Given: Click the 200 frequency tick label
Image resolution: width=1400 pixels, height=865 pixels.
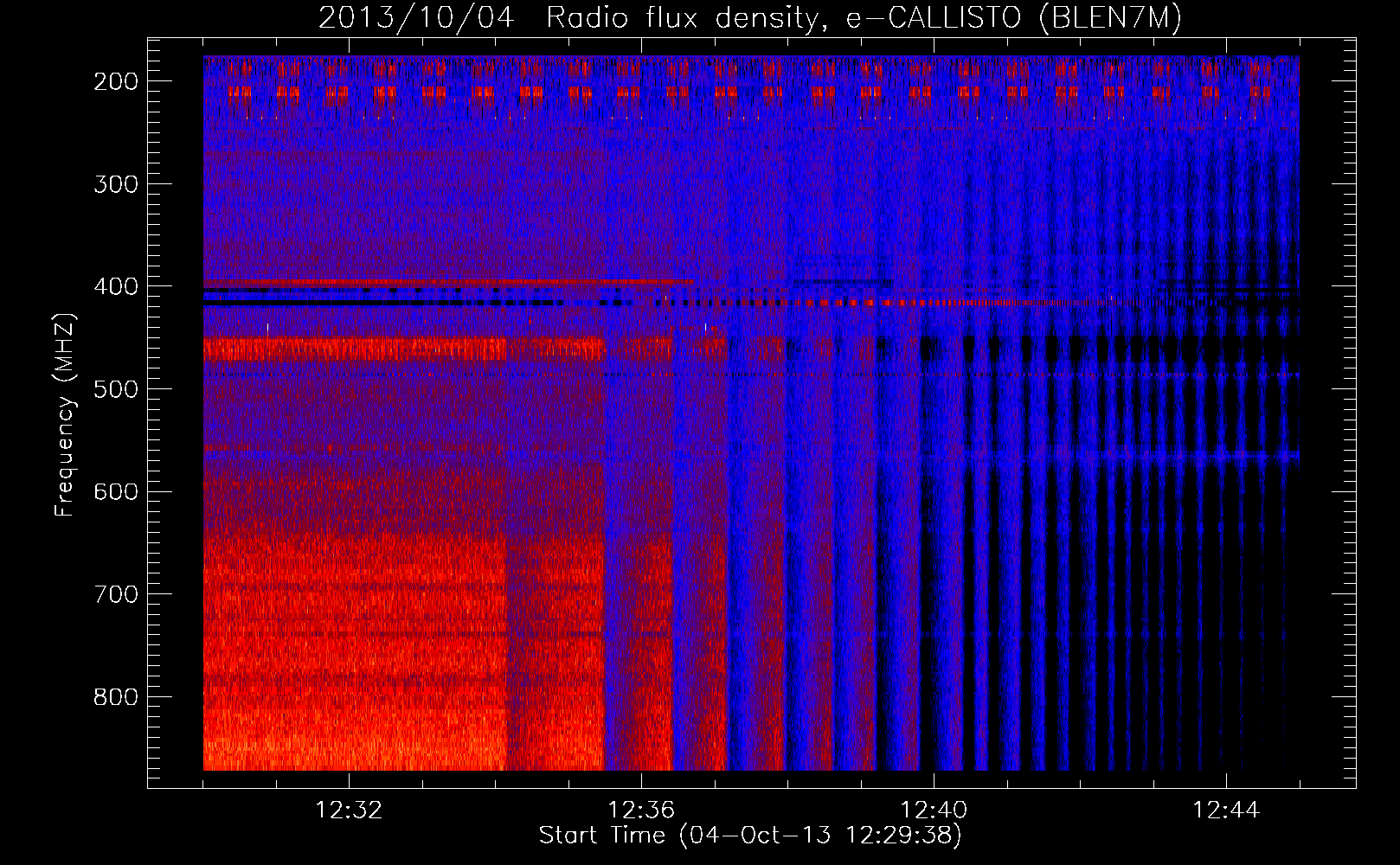Looking at the screenshot, I should (x=116, y=81).
